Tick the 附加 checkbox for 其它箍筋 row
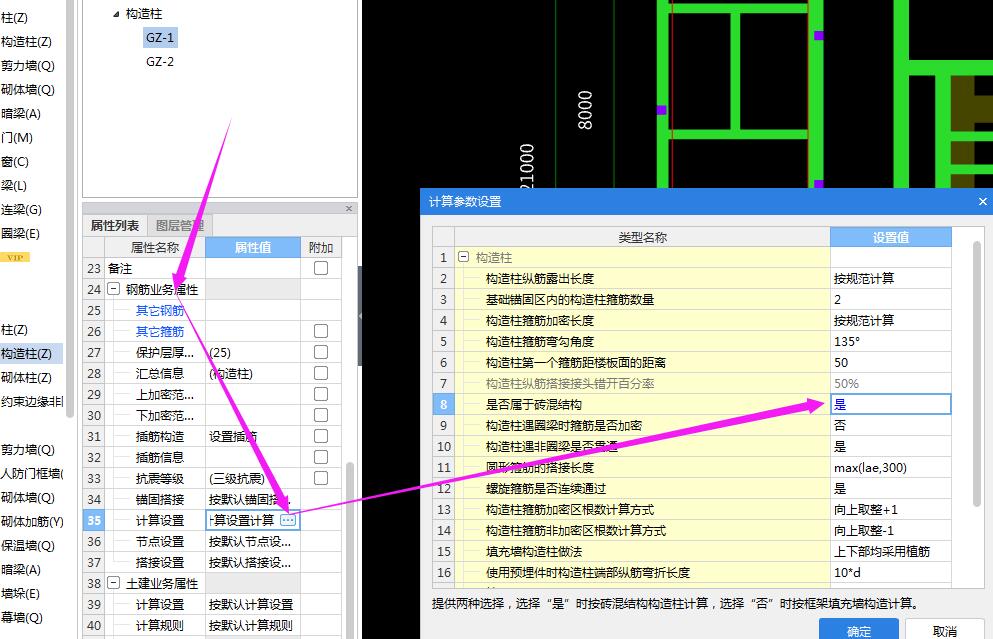The width and height of the screenshot is (993, 639). [321, 331]
